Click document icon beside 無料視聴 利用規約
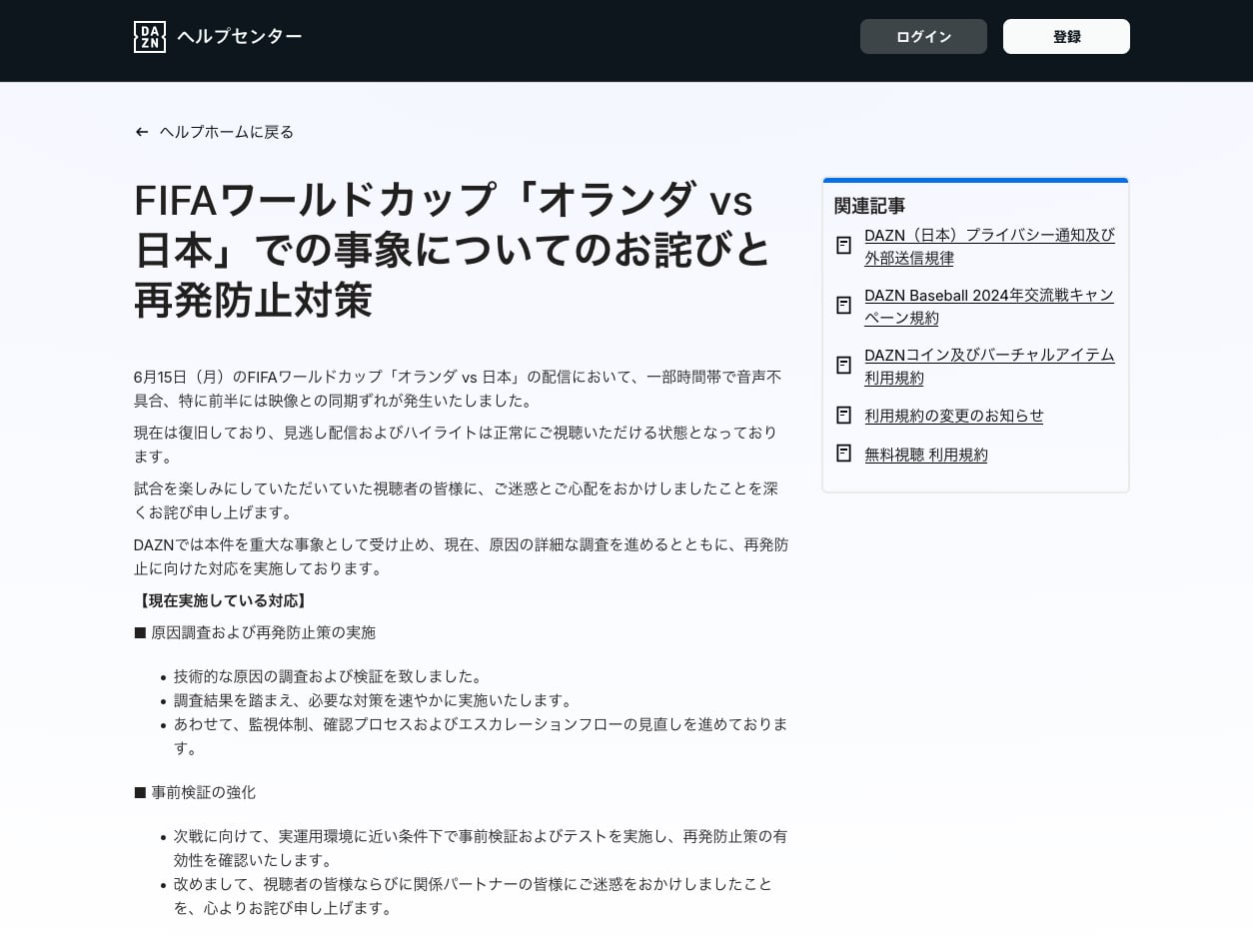1253x952 pixels. pyautogui.click(x=843, y=454)
